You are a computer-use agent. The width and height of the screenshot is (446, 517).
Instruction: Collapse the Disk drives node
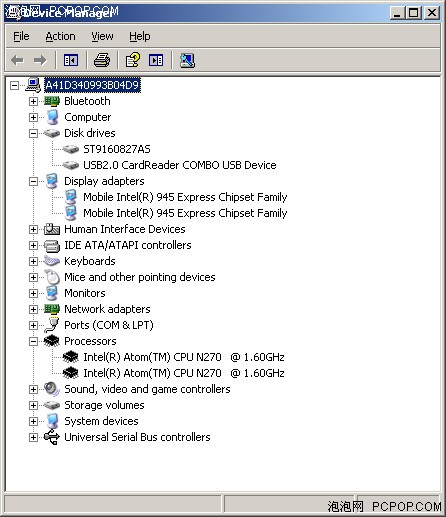33,133
